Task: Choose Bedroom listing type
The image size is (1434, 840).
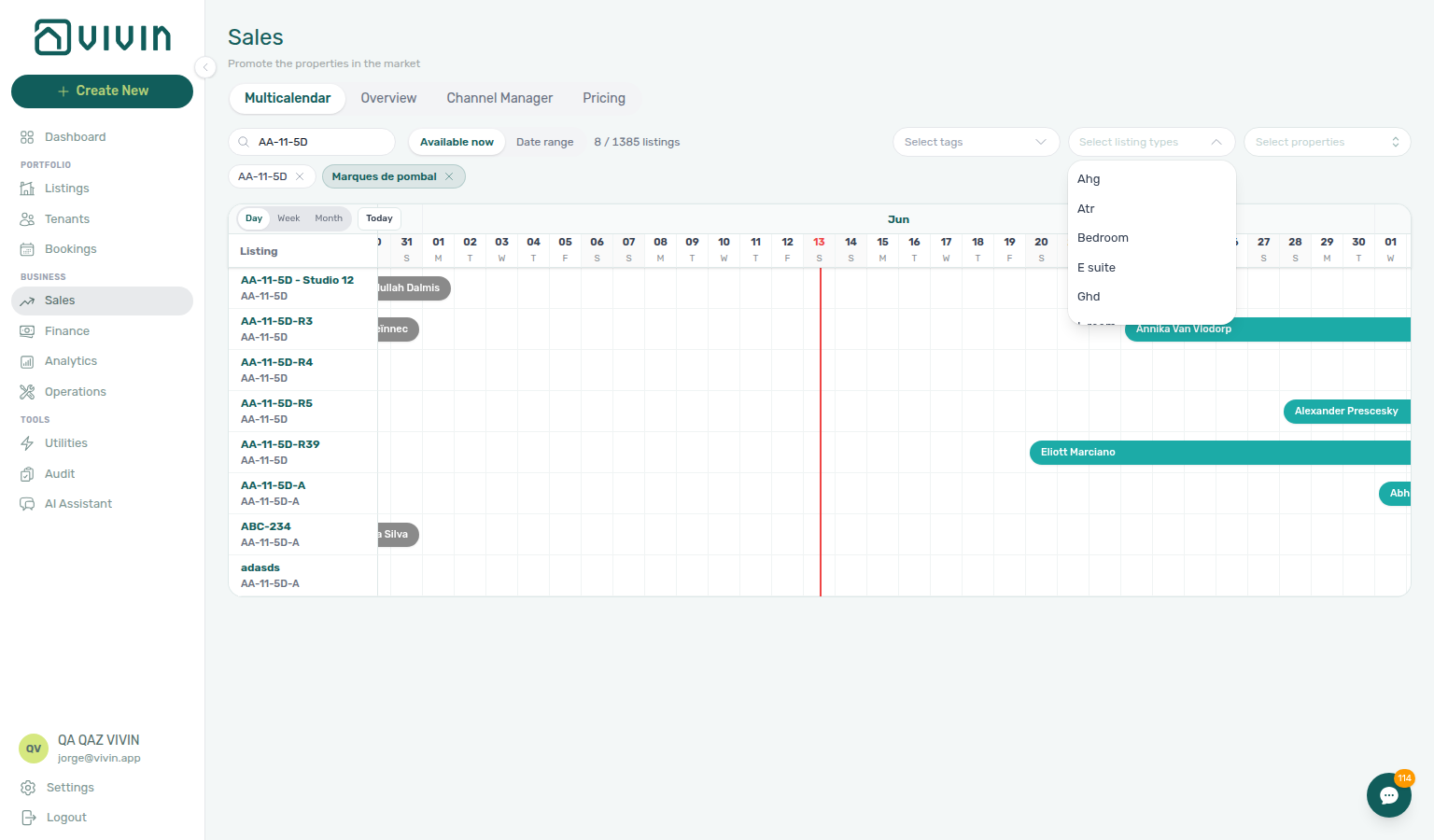Action: coord(1152,238)
